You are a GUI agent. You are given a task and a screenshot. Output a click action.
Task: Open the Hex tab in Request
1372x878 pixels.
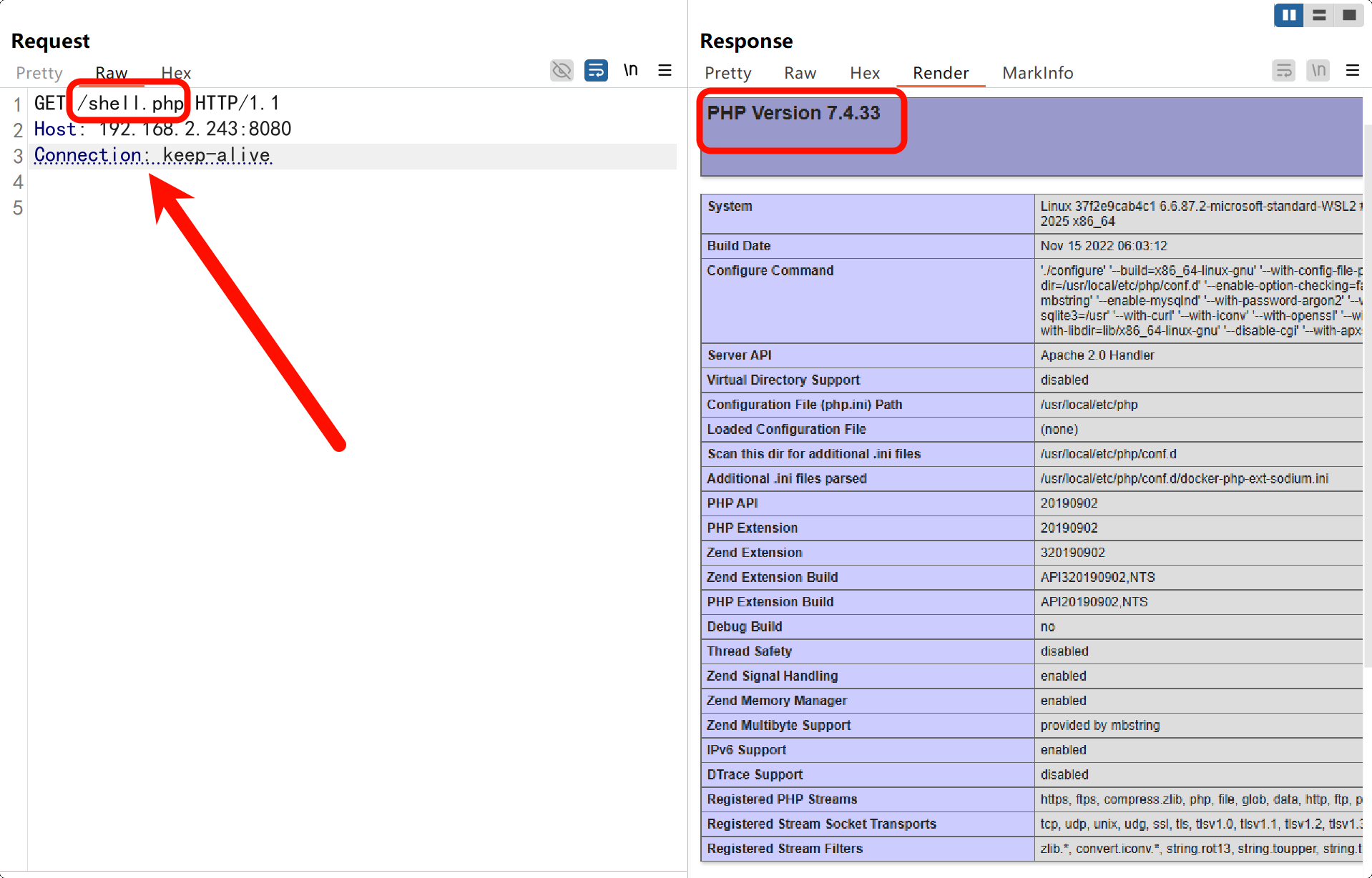[x=176, y=73]
